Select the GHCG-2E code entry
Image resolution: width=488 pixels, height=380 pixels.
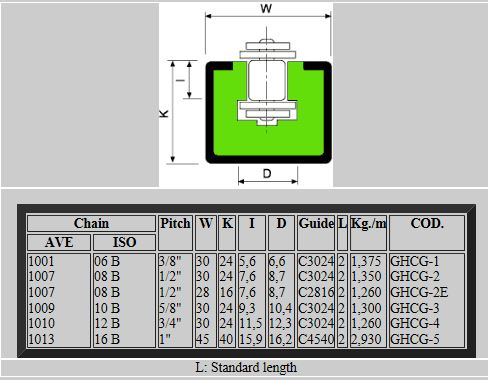tap(419, 292)
